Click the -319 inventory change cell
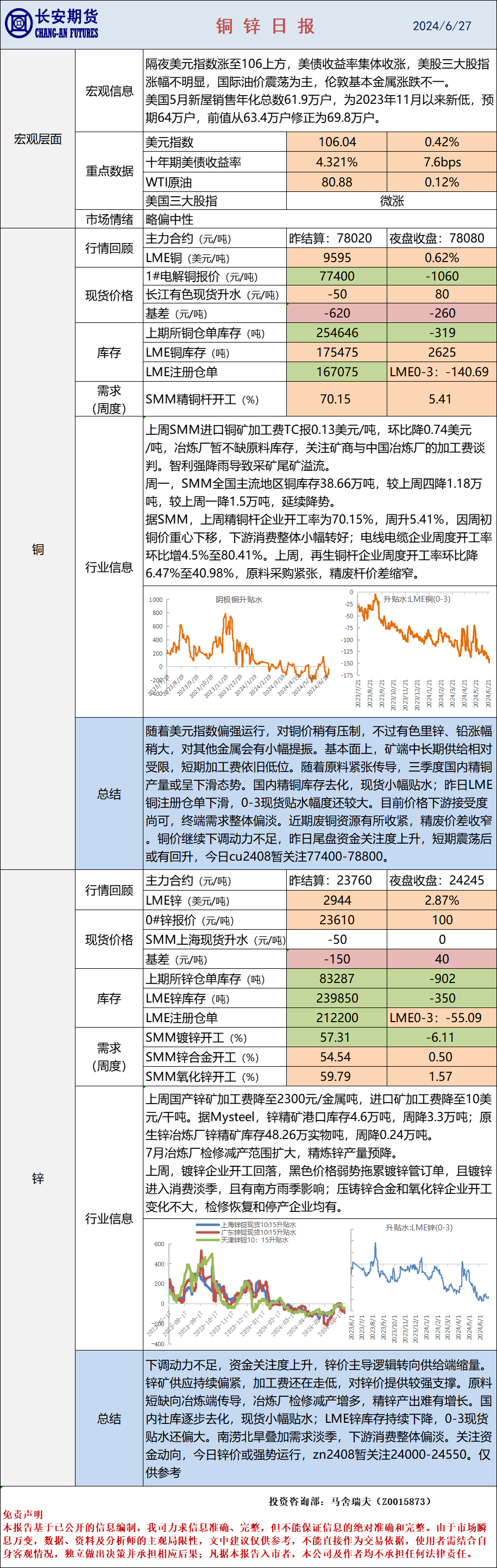The width and height of the screenshot is (497, 1568). click(x=442, y=333)
